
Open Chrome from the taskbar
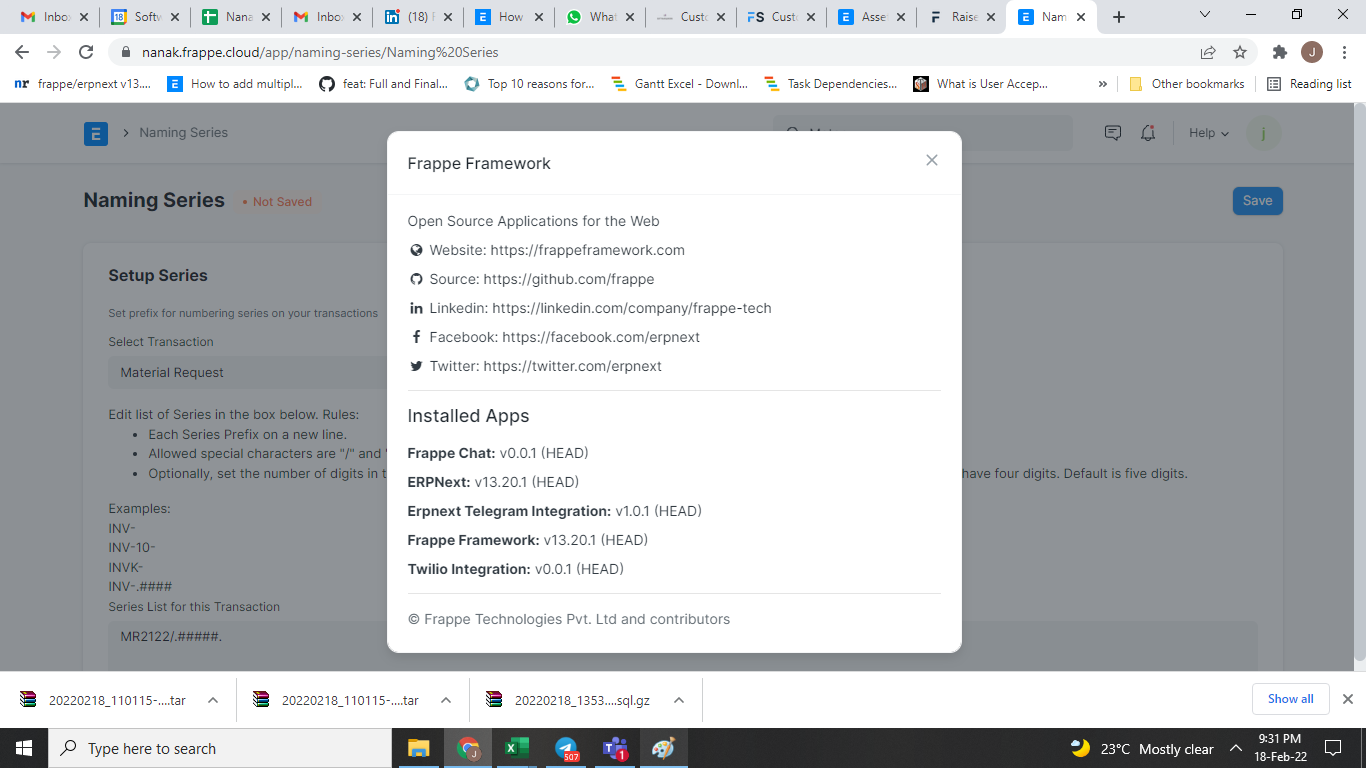pos(468,747)
